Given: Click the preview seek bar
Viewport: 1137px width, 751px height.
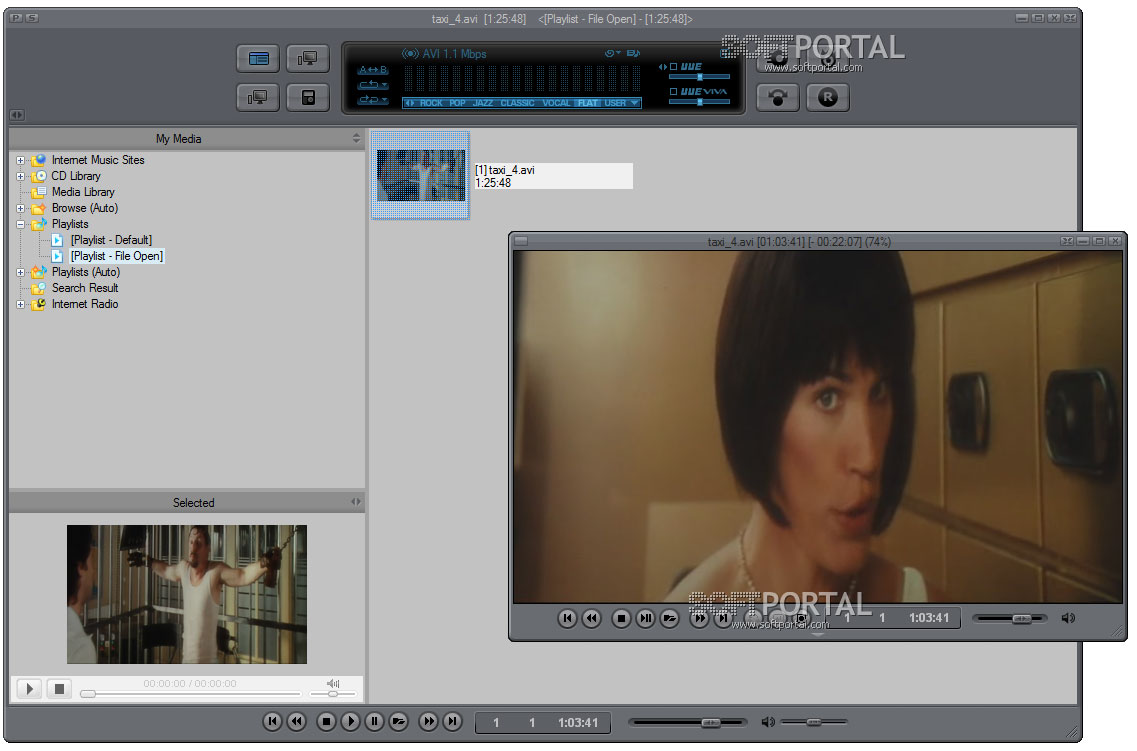Looking at the screenshot, I should pyautogui.click(x=191, y=694).
